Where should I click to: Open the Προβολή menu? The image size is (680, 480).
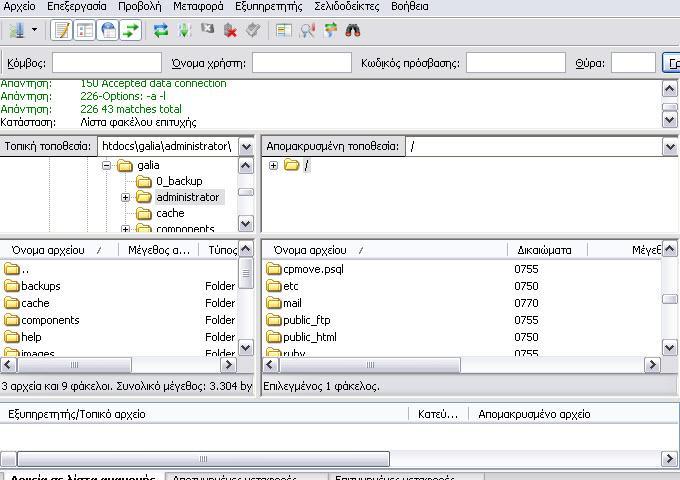pos(140,7)
